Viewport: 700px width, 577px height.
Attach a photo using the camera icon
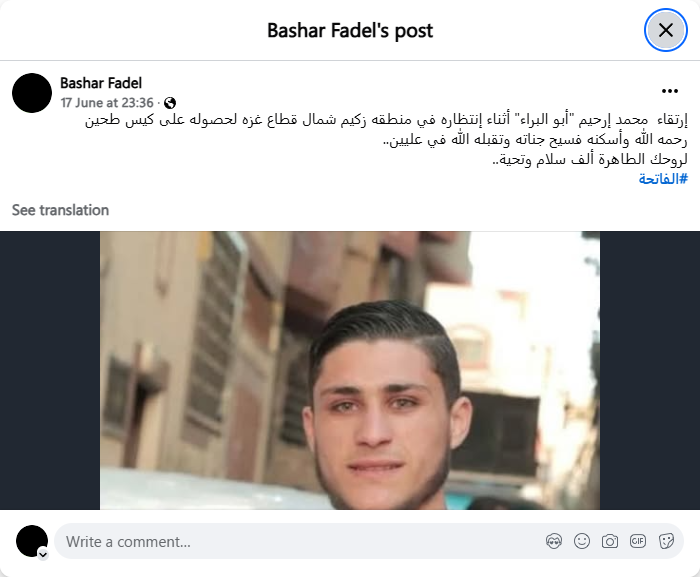[610, 541]
